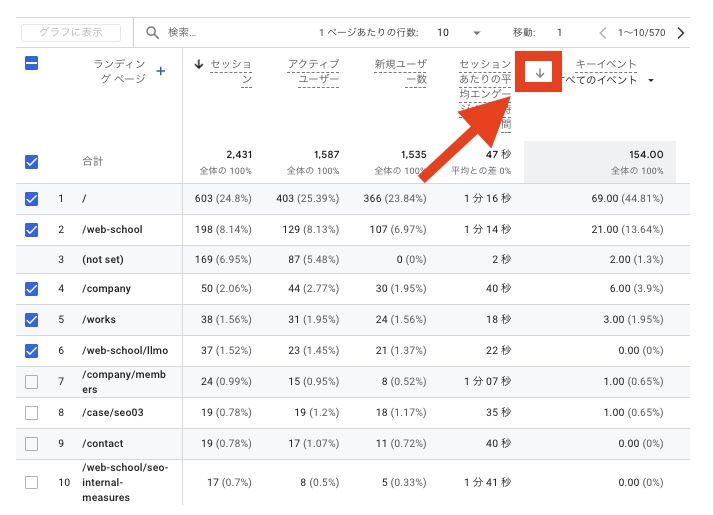Sort by アクティブユーザー column header
Viewport: 714px width, 515px height.
tap(312, 72)
